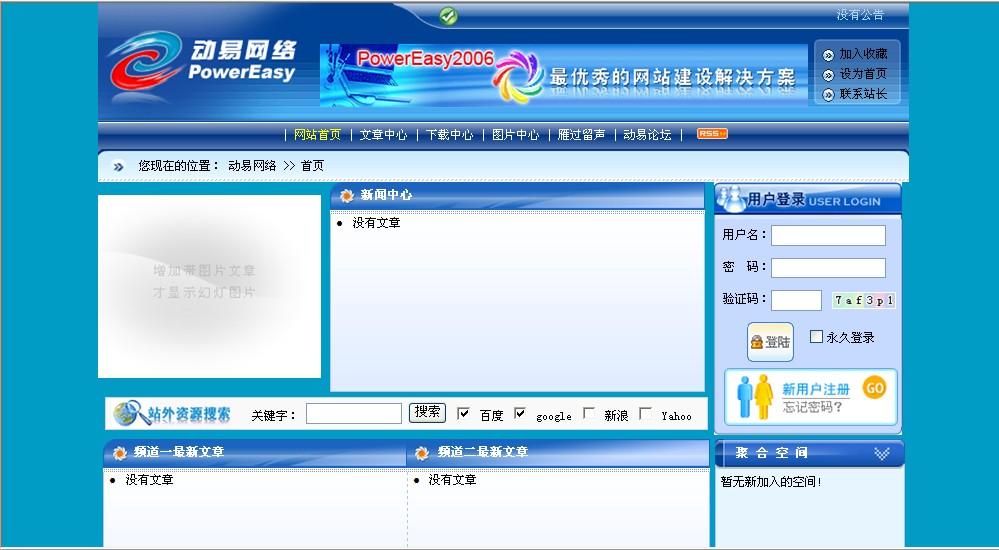The width and height of the screenshot is (999, 550).
Task: Click 新闻中心 section title
Action: (386, 195)
